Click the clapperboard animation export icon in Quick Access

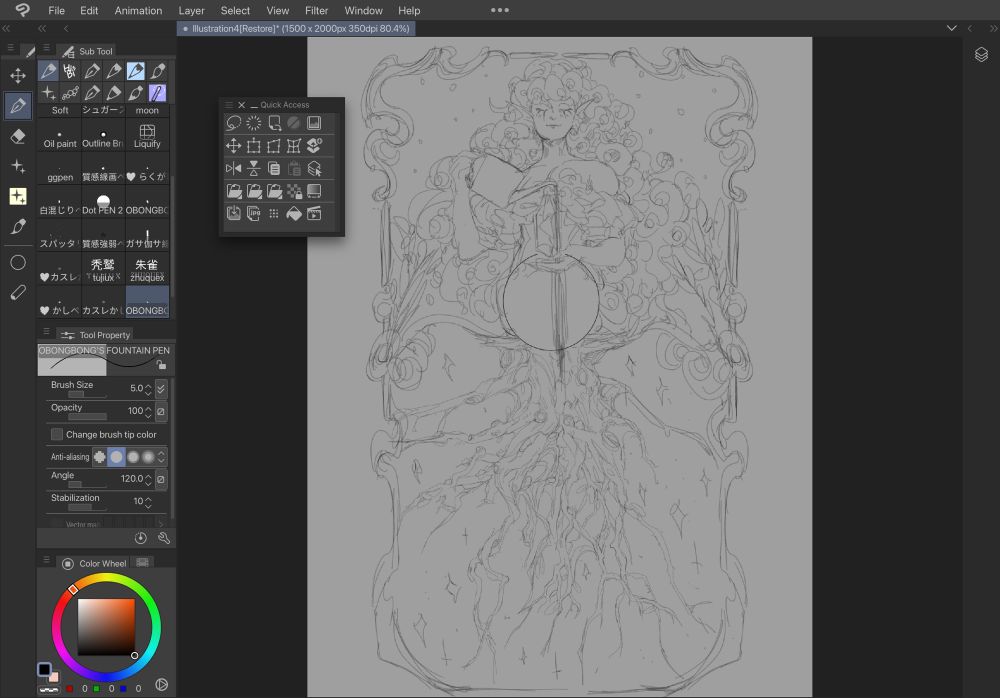pos(314,214)
